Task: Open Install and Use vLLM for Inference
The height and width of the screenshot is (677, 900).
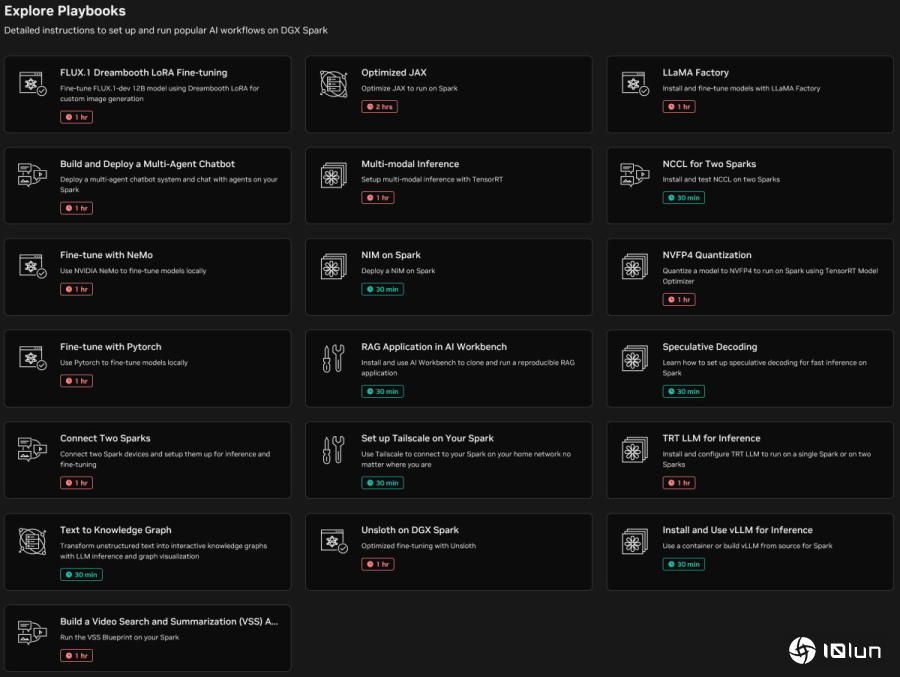Action: [x=737, y=530]
